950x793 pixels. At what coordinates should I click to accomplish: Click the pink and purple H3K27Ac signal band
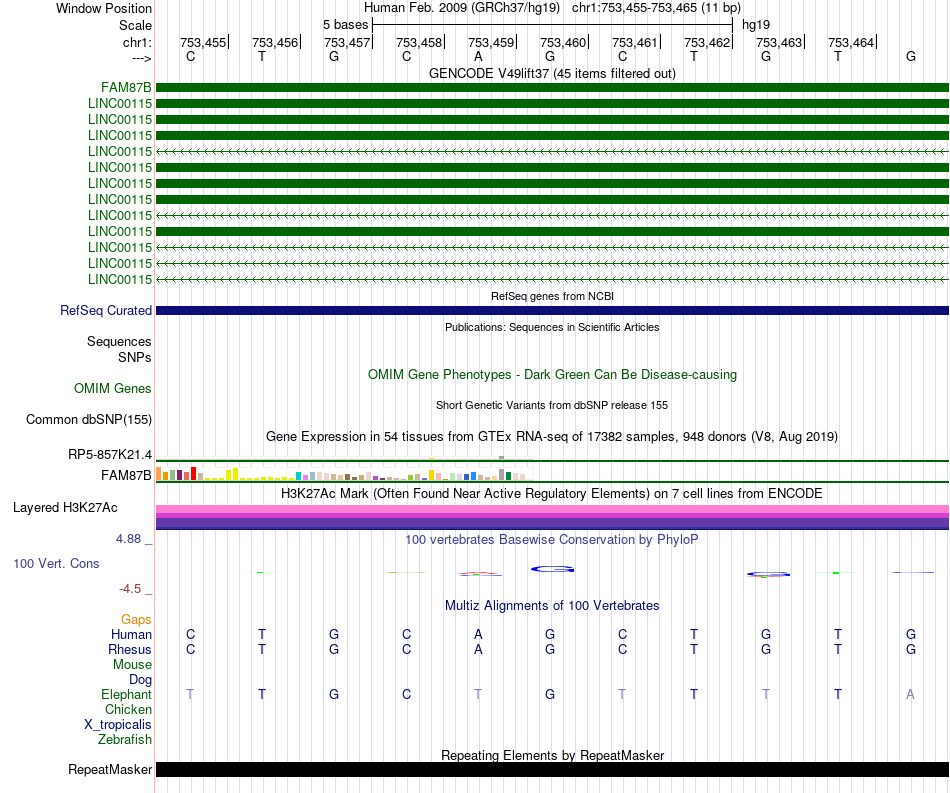point(552,517)
